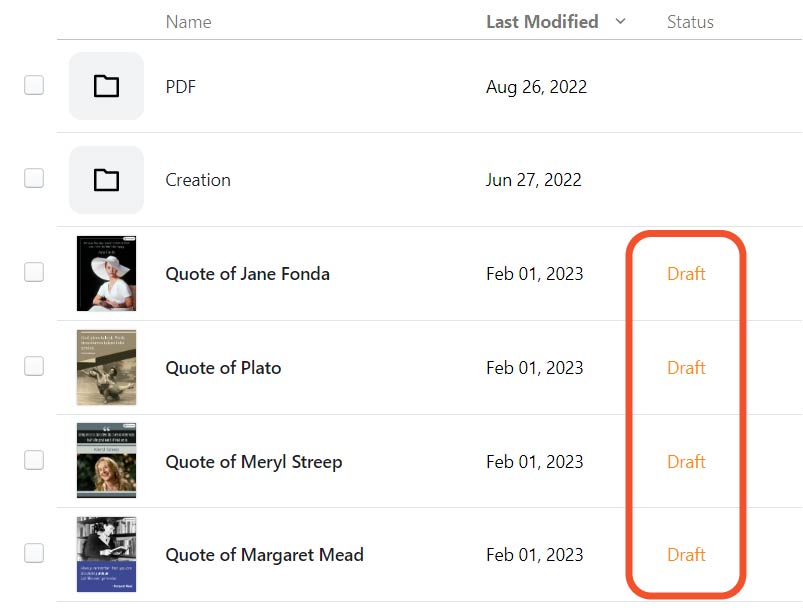Check the PDF folder checkbox
The height and width of the screenshot is (613, 803).
(34, 85)
